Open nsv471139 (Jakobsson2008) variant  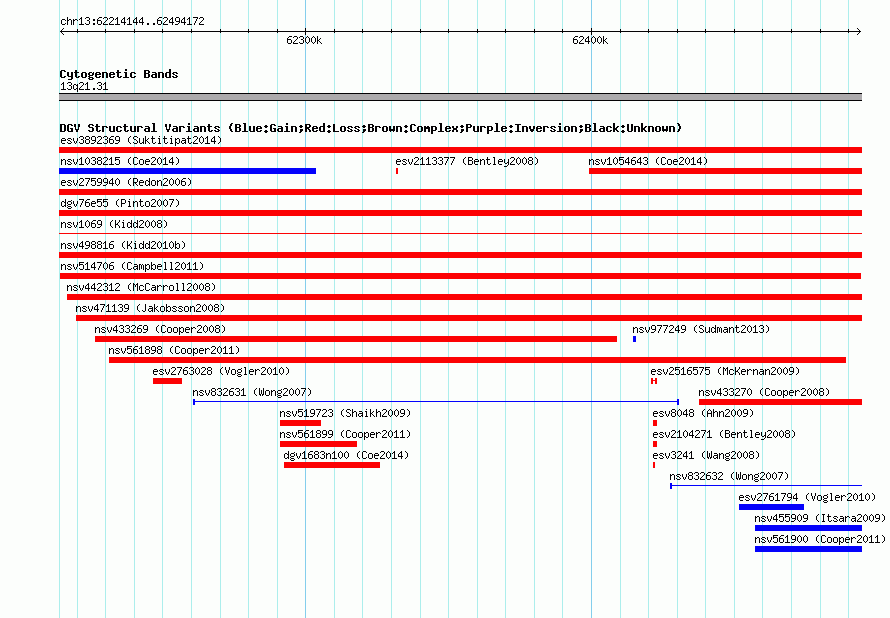click(x=150, y=308)
